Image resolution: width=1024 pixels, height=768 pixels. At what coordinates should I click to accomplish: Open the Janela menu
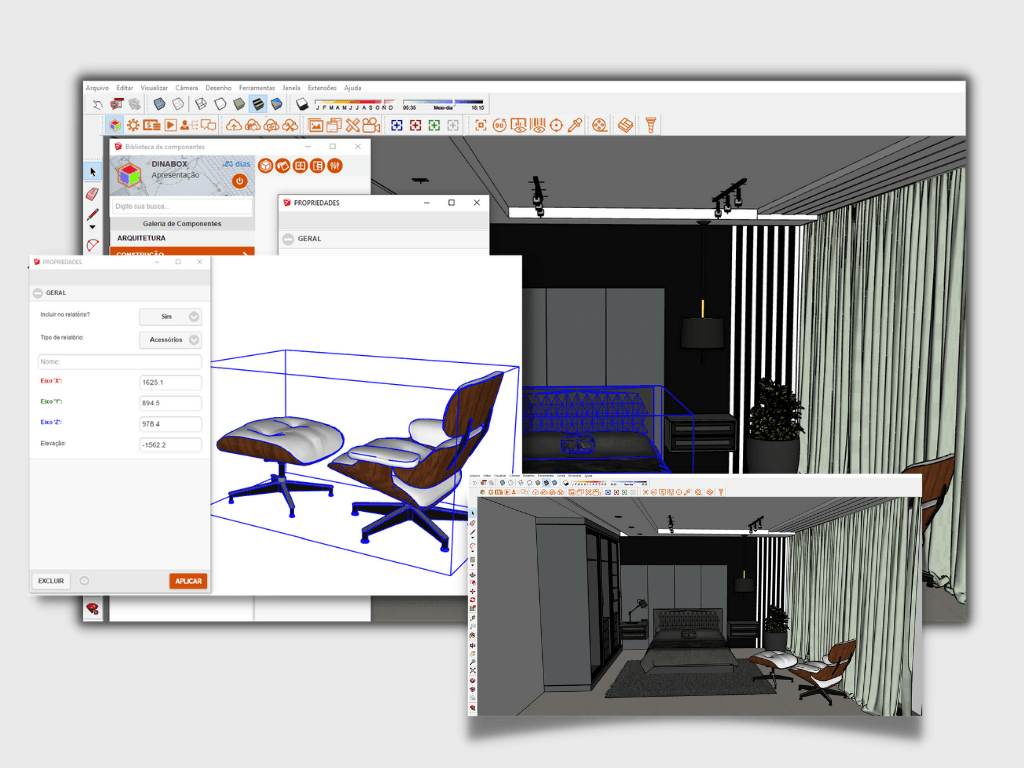291,88
